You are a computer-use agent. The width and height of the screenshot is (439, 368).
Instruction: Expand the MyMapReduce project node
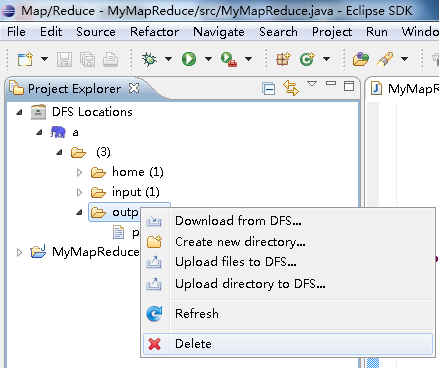(x=19, y=253)
